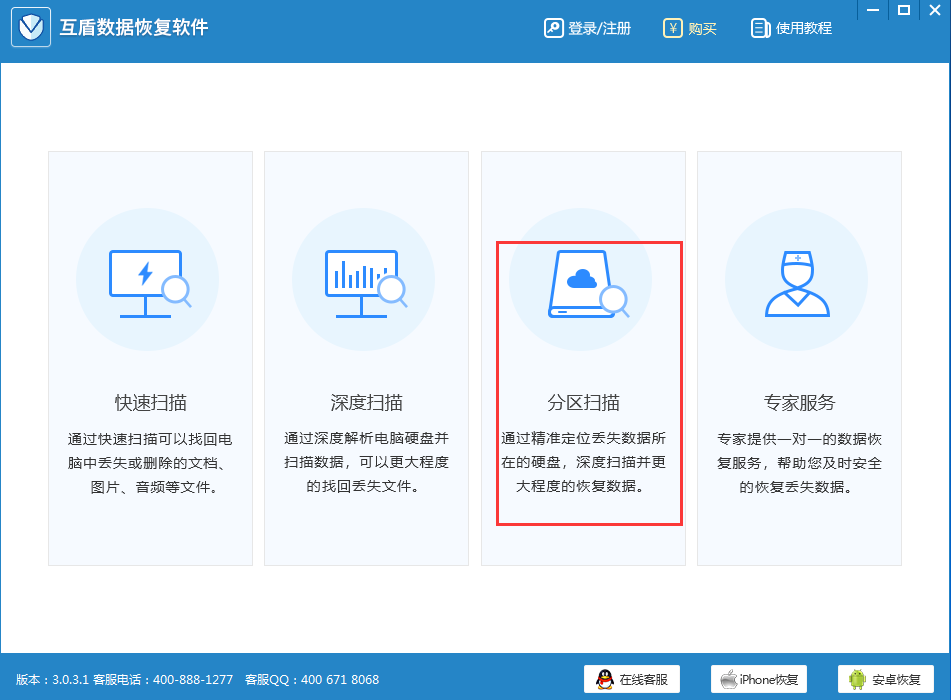
Task: Click the Android robot icon on 安卓恢复
Action: [x=855, y=678]
